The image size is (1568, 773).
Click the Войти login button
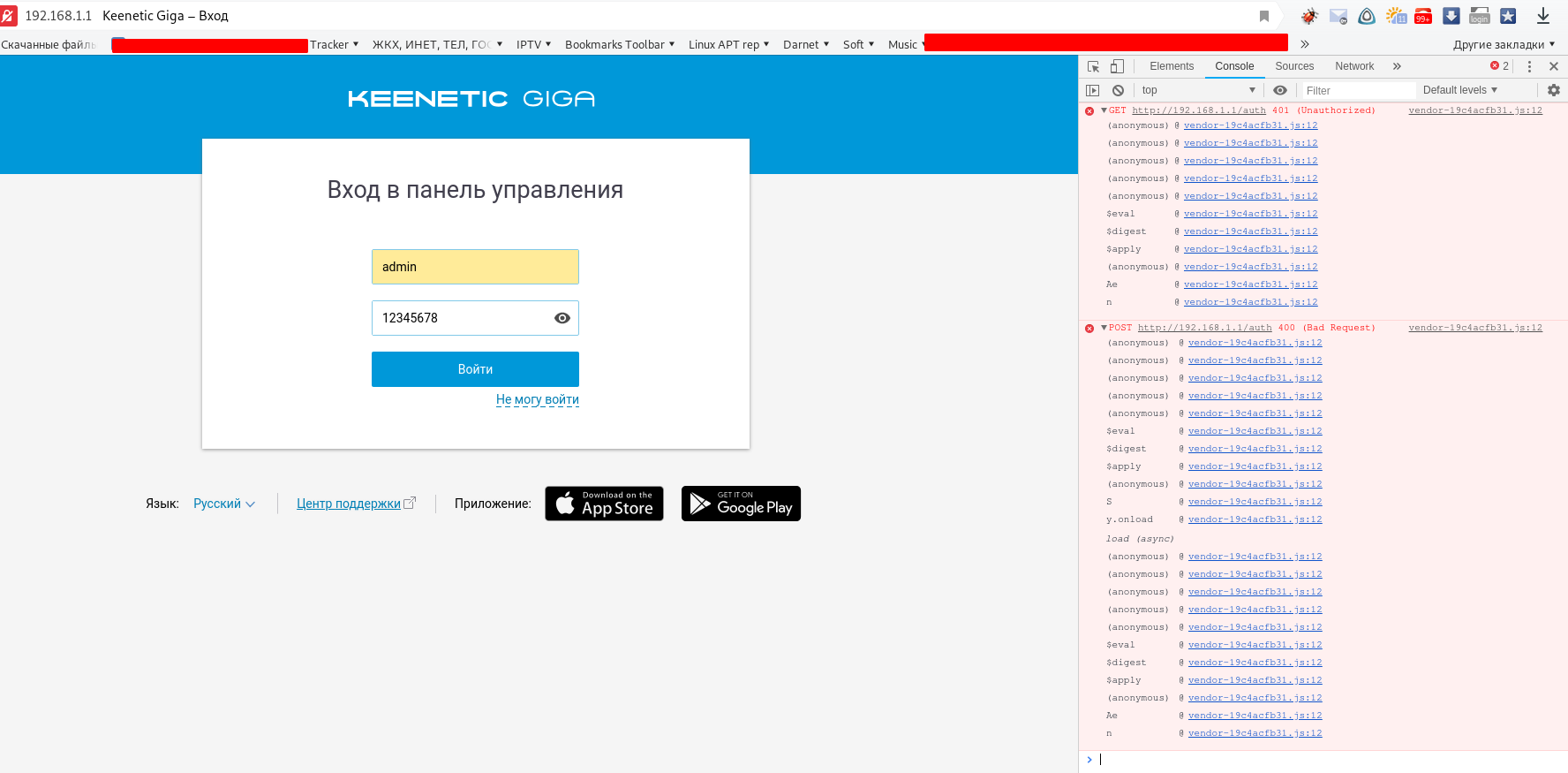475,369
